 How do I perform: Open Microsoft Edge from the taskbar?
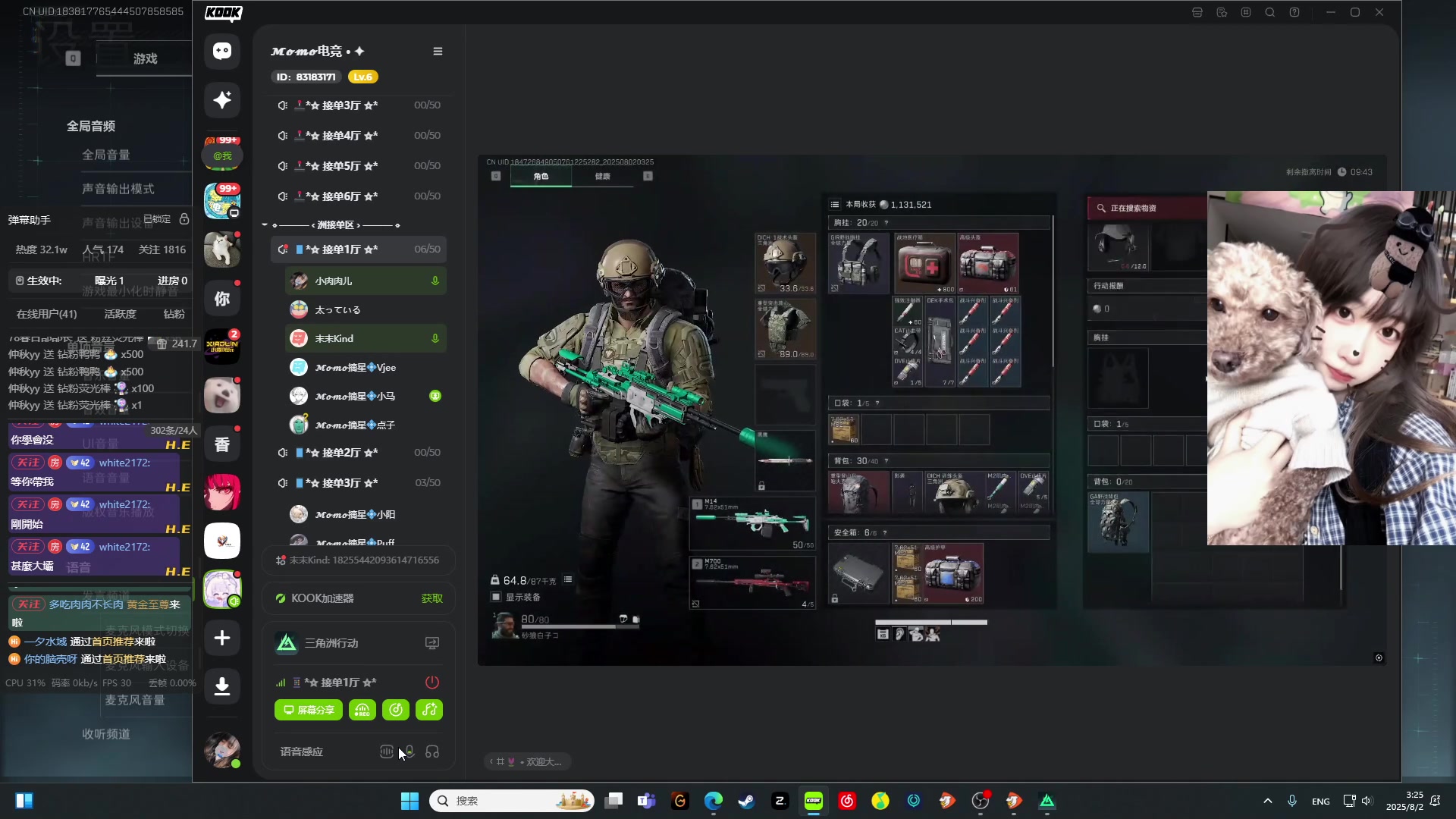[x=714, y=801]
